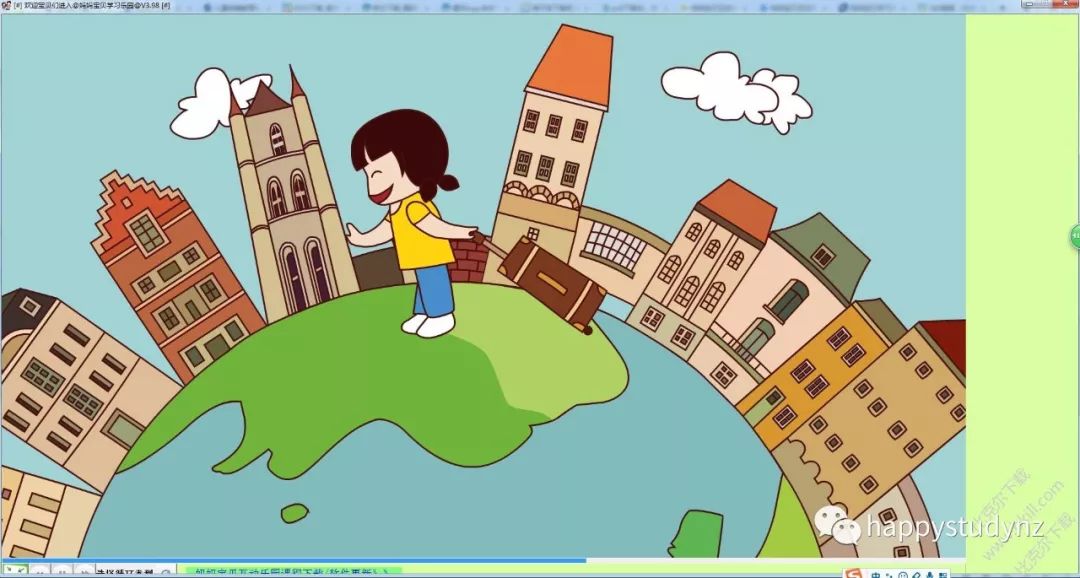Click the application icon in the title bar
Image resolution: width=1080 pixels, height=578 pixels.
pos(6,5)
